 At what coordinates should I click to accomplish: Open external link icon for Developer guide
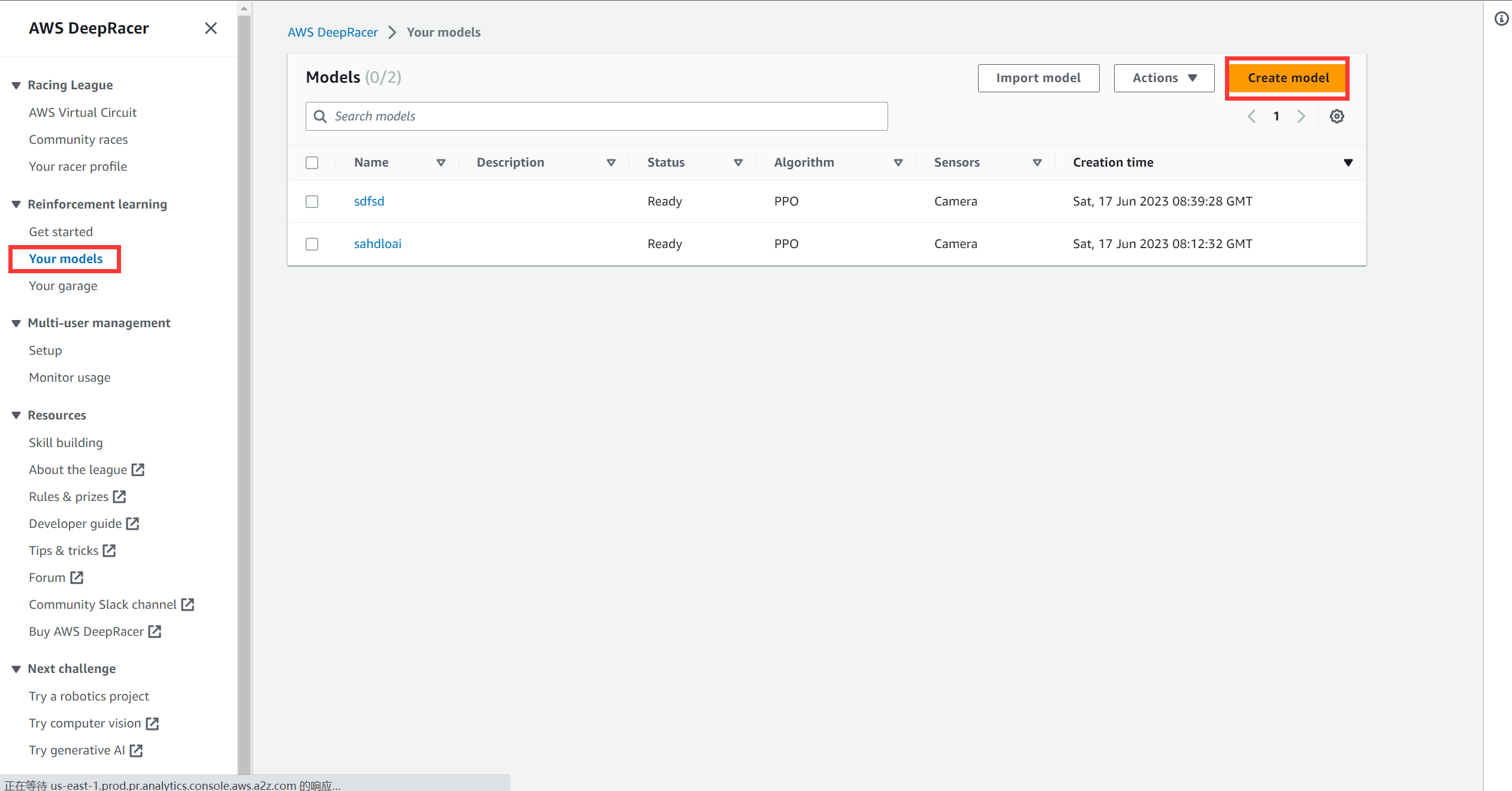pyautogui.click(x=132, y=524)
